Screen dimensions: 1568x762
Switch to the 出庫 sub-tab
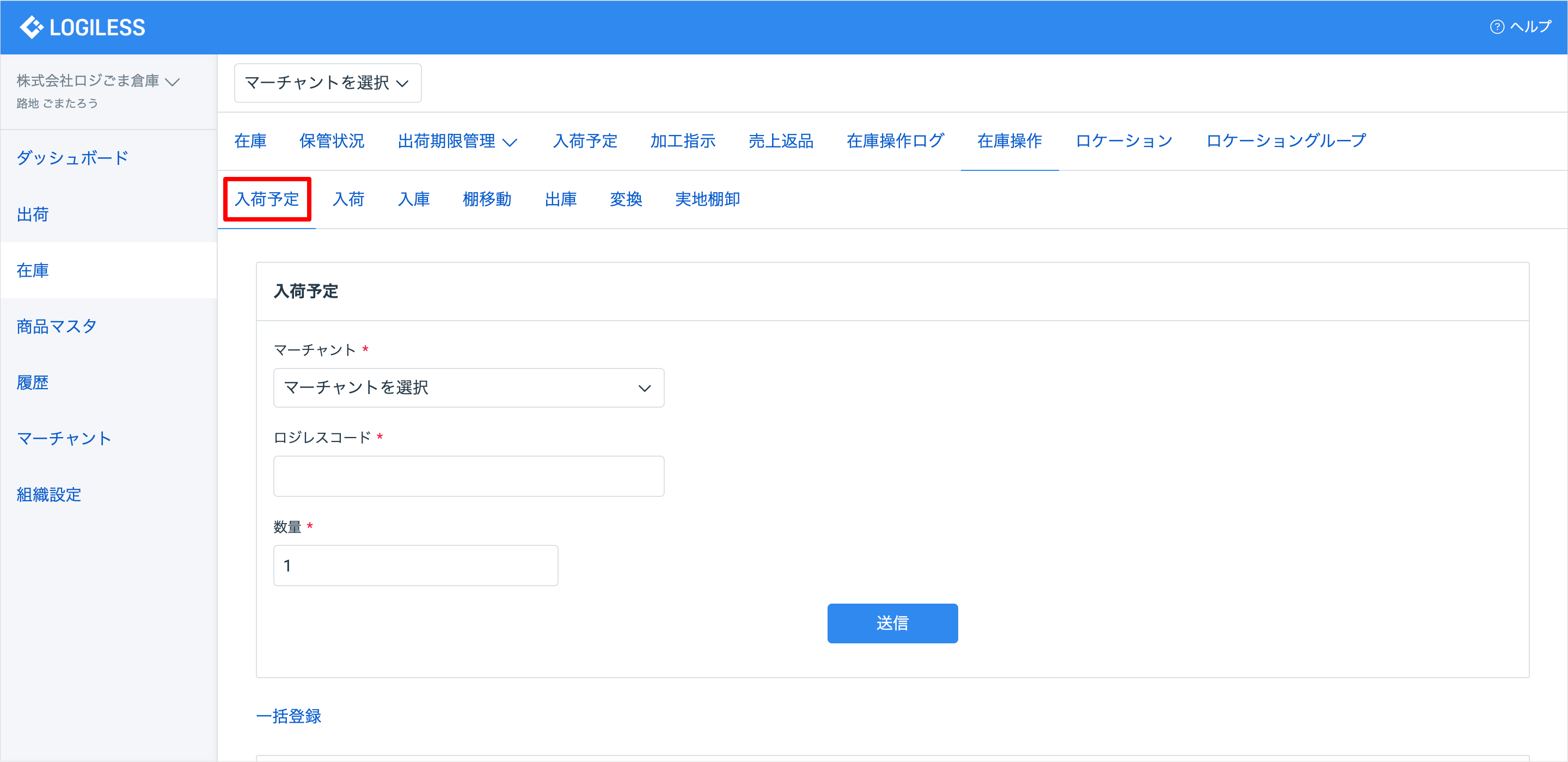click(x=561, y=200)
